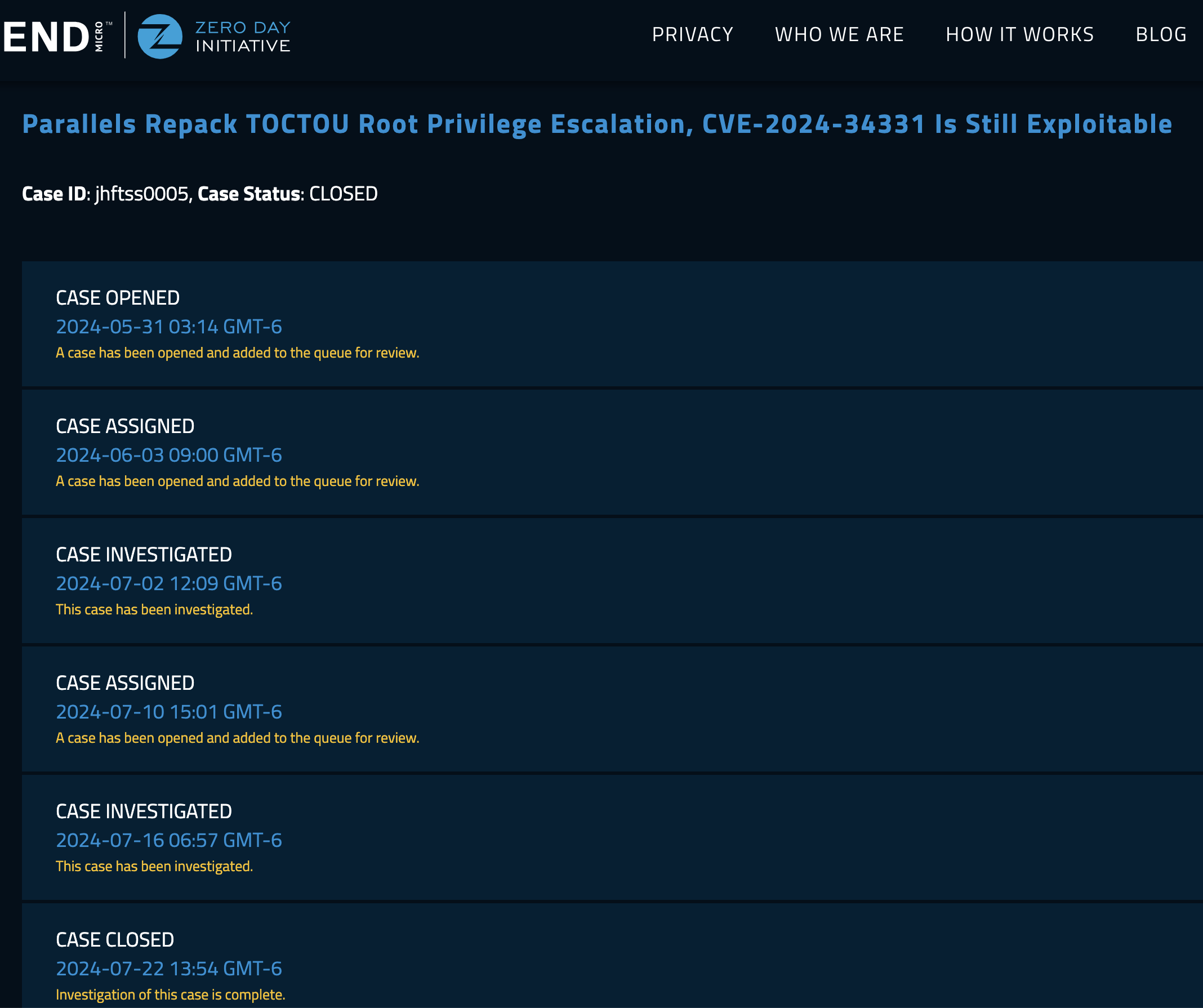Select the Parallels Repack TOCTOU page title
Viewport: 1203px width, 1008px height.
(597, 124)
